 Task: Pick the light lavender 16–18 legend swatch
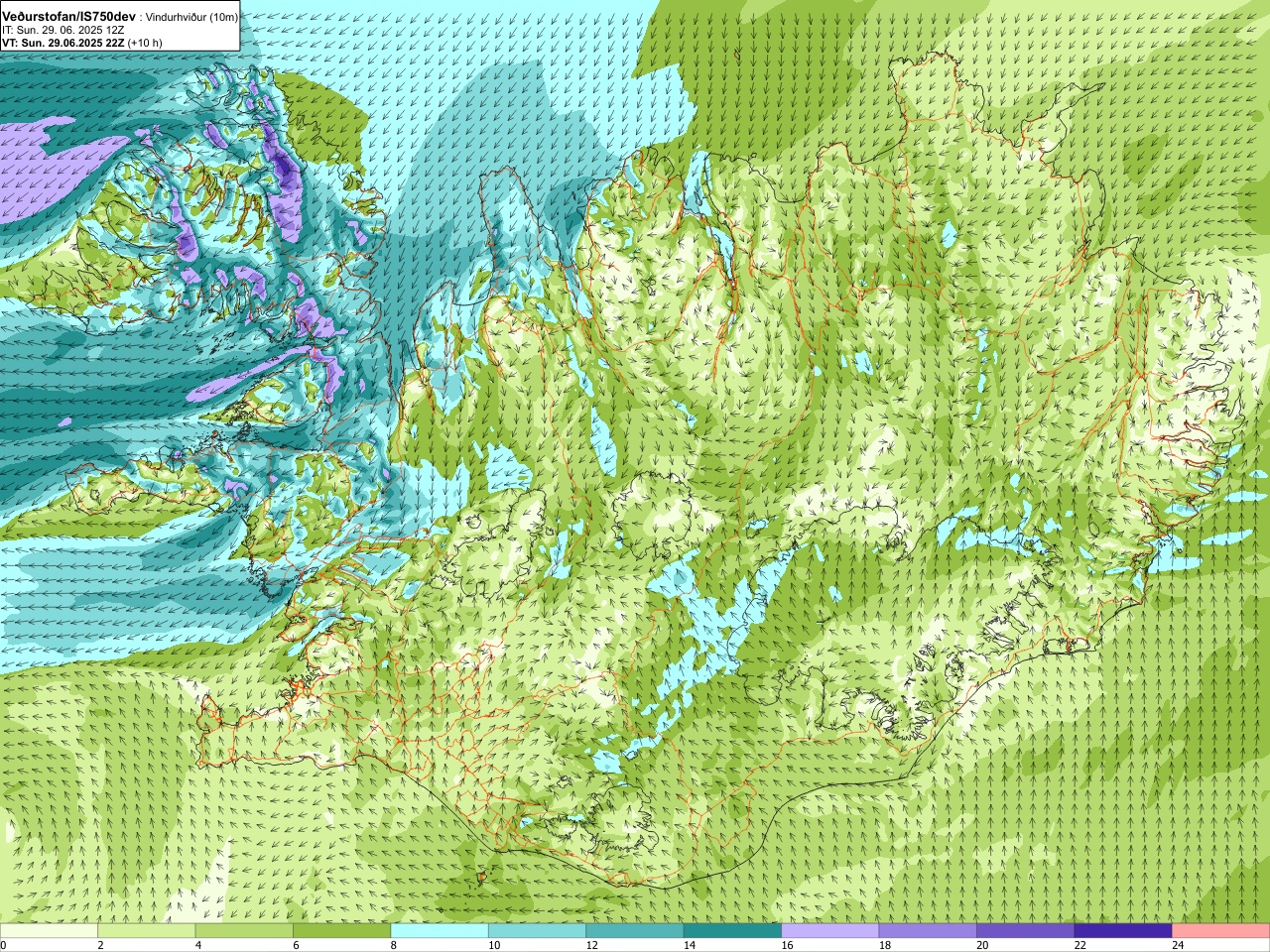tap(830, 931)
